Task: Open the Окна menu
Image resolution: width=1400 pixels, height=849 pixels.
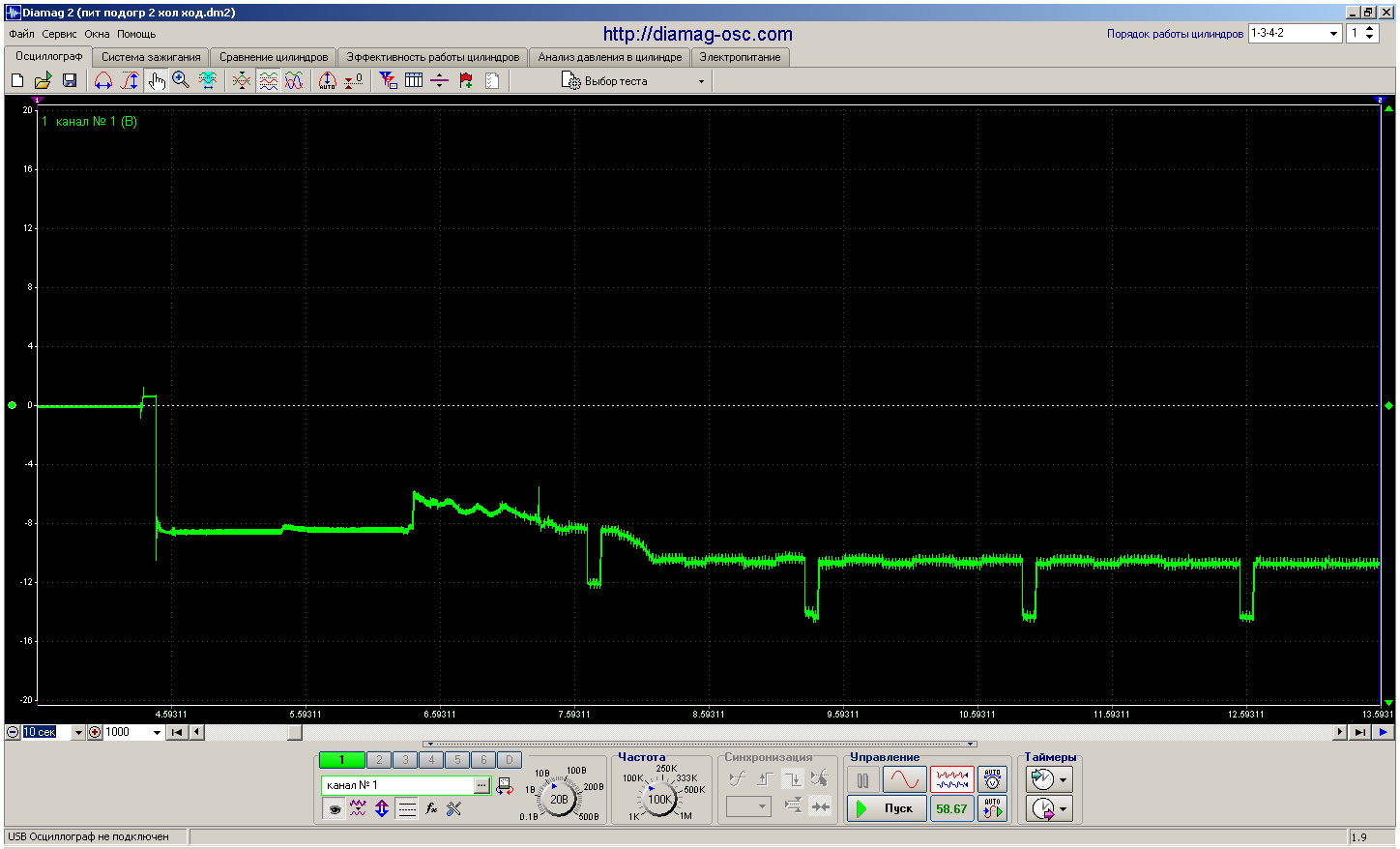Action: (97, 34)
